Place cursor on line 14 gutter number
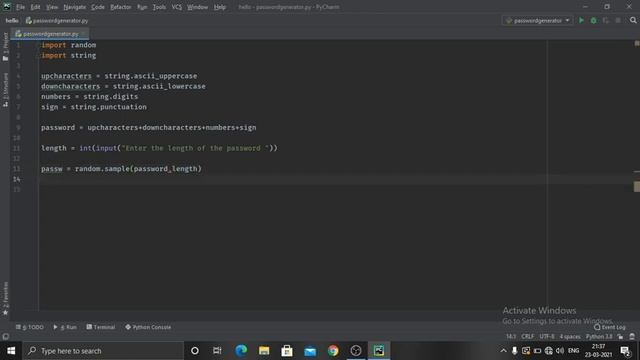The image size is (640, 360). (x=17, y=179)
